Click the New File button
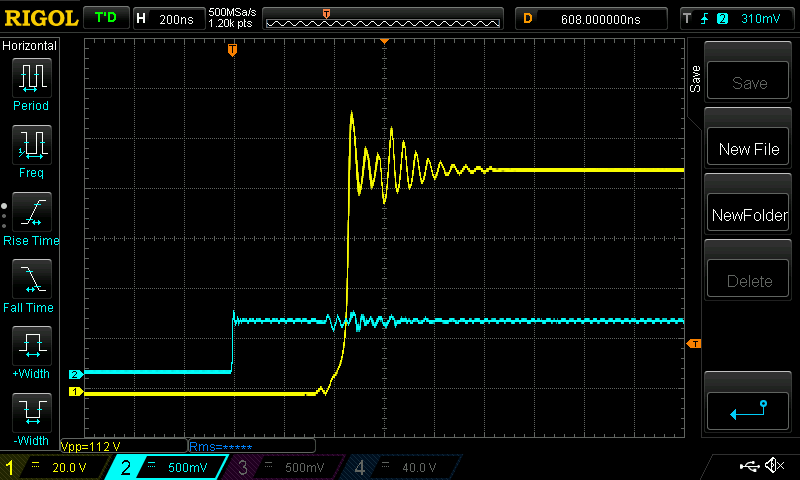Image resolution: width=800 pixels, height=480 pixels. [749, 149]
